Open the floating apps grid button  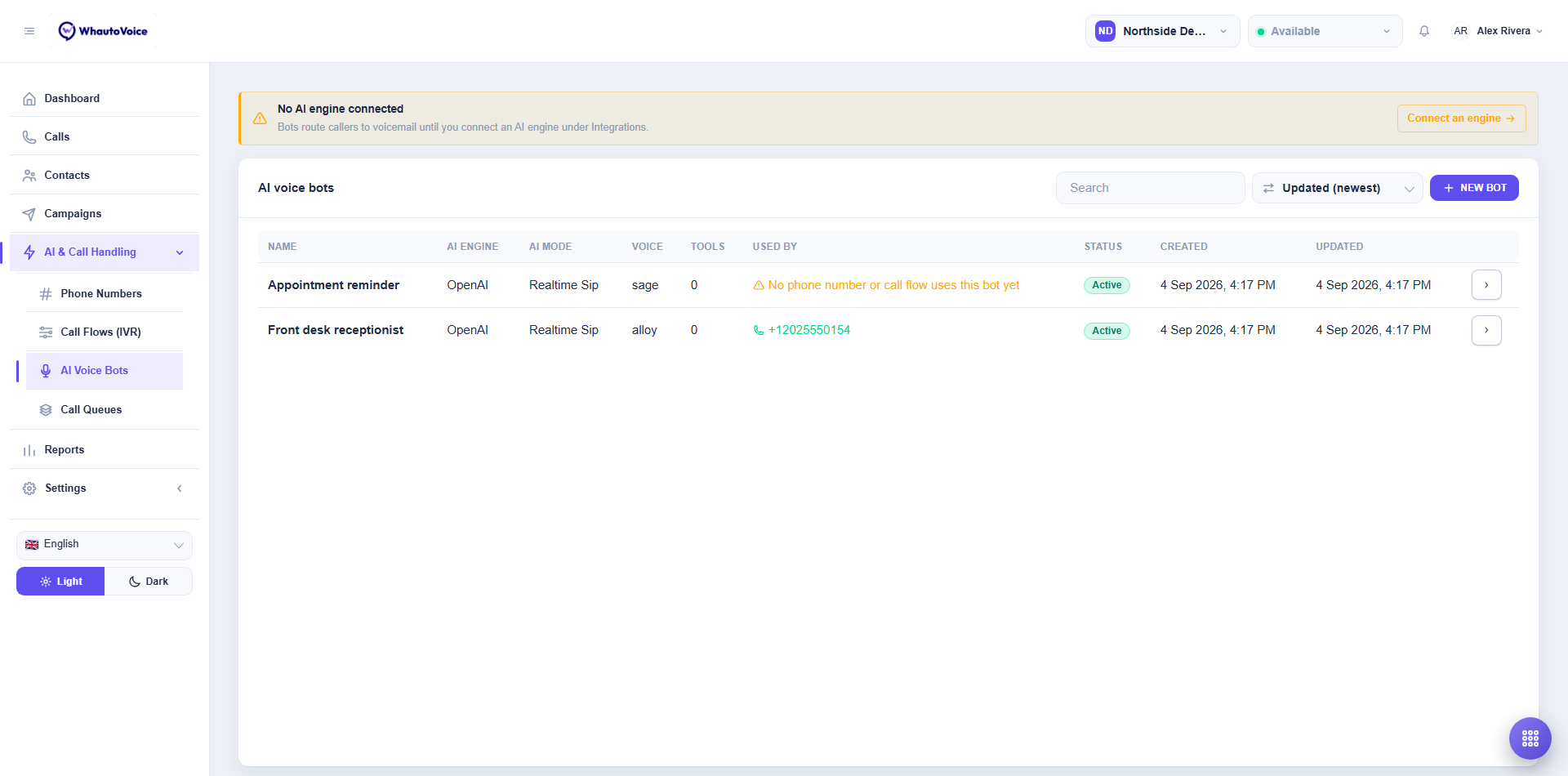tap(1530, 738)
